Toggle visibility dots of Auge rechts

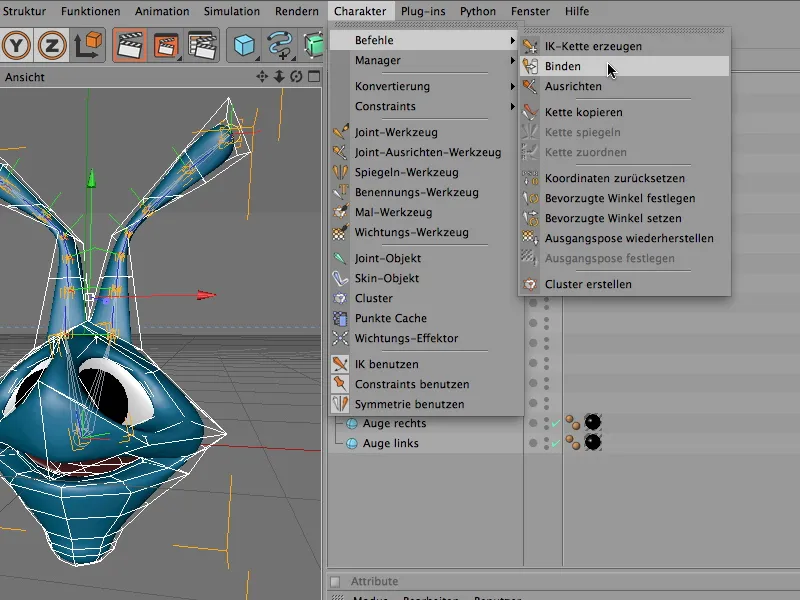tap(546, 423)
